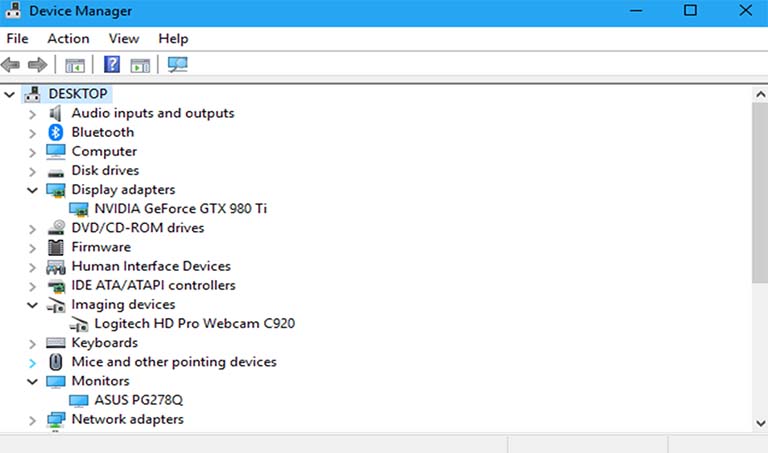768x453 pixels.
Task: Click the DVD/CD-ROM drives icon
Action: click(56, 228)
